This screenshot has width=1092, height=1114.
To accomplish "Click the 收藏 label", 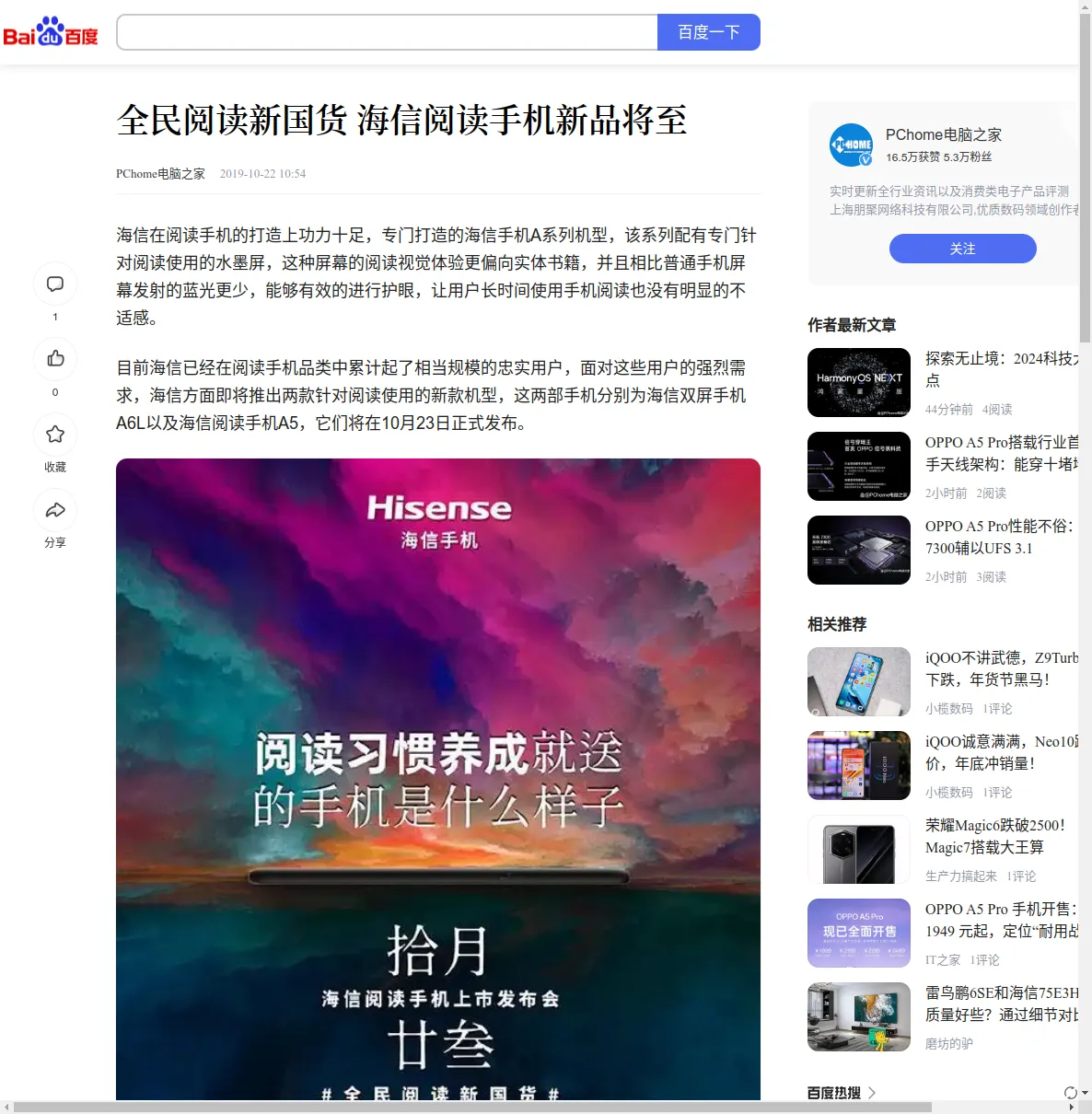I will [55, 467].
